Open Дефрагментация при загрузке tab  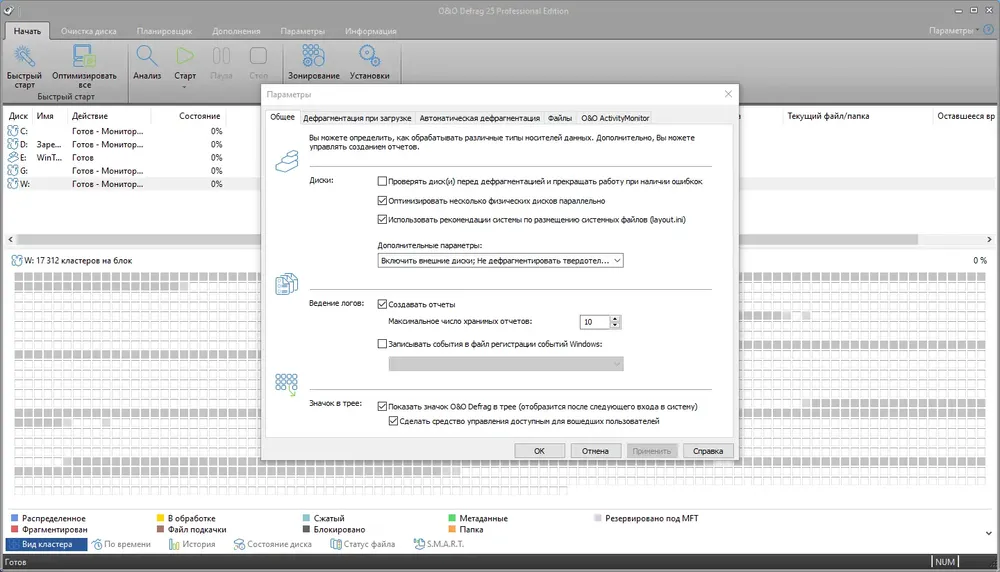(x=357, y=118)
